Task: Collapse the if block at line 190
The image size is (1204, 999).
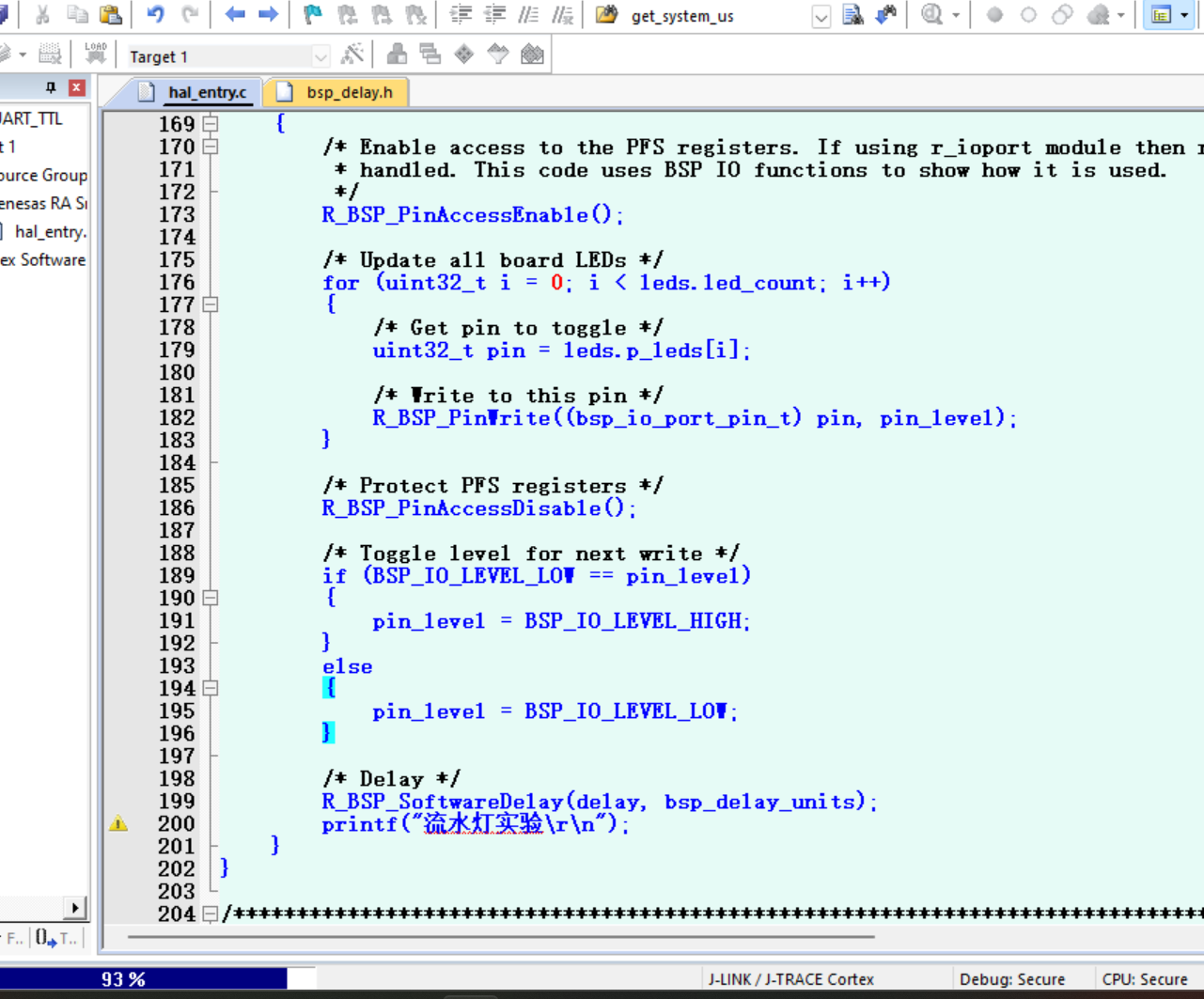Action: (211, 597)
